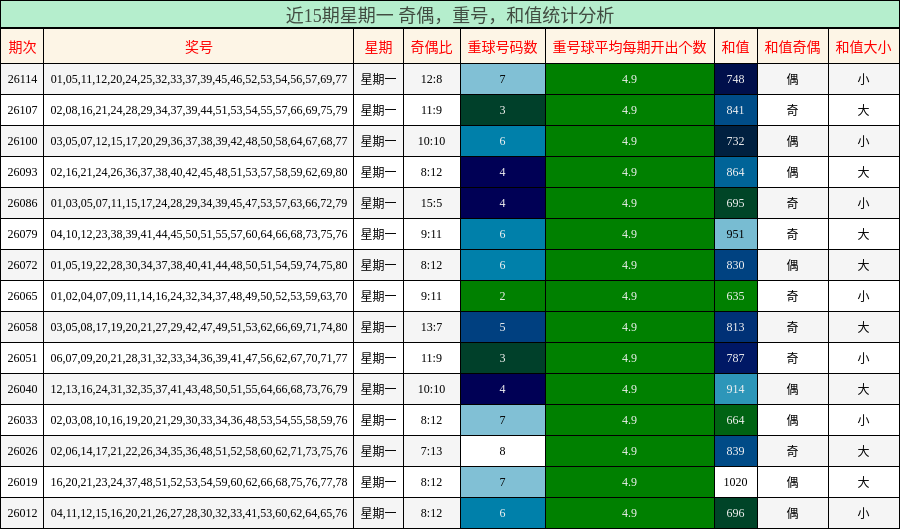Click 小 size cell in row 26051
This screenshot has height=529, width=900.
863,358
